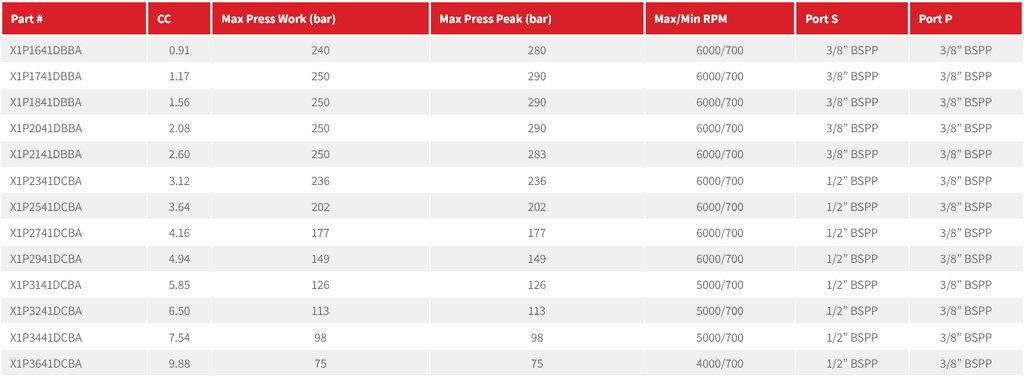Screen dimensions: 1024x376
Task: Click part number X1P3641DCBA
Action: click(x=46, y=364)
